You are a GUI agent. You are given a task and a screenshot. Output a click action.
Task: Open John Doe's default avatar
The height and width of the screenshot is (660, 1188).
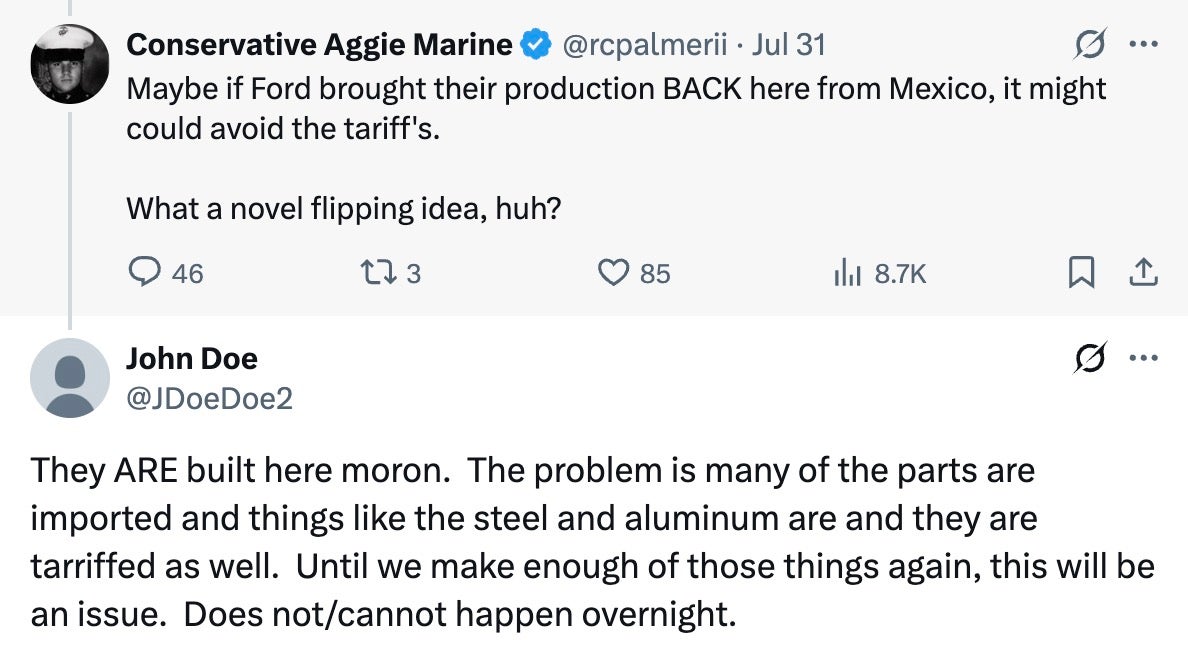pyautogui.click(x=69, y=377)
